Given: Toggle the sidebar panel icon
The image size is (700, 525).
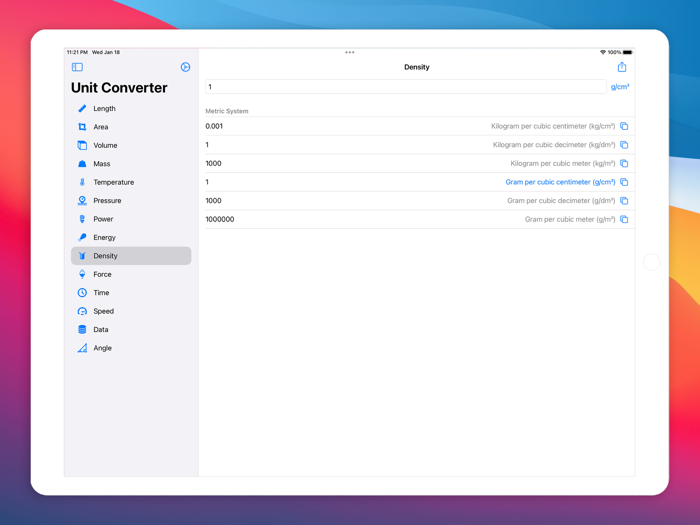Looking at the screenshot, I should 77,67.
